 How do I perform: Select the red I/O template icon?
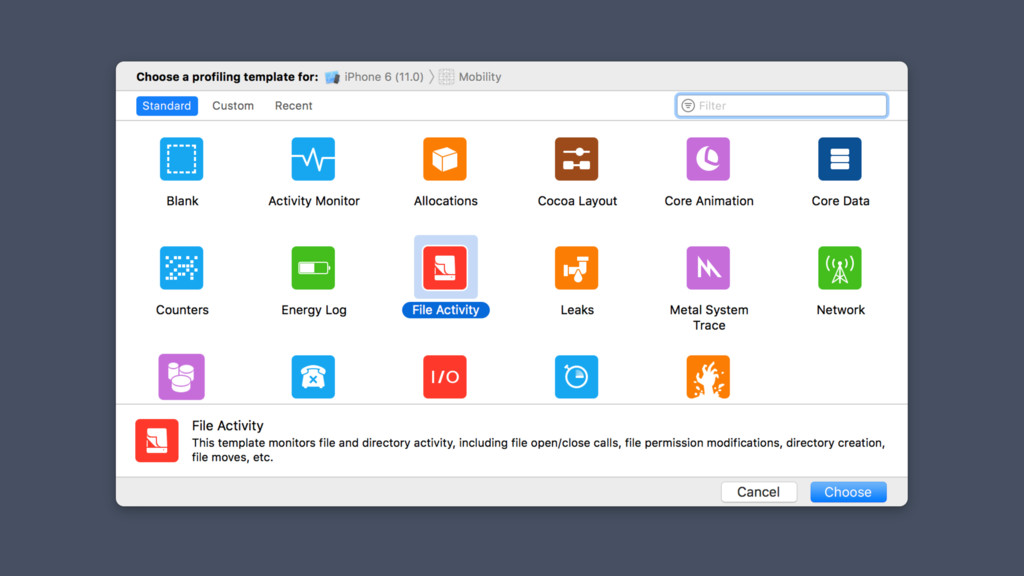[x=445, y=377]
